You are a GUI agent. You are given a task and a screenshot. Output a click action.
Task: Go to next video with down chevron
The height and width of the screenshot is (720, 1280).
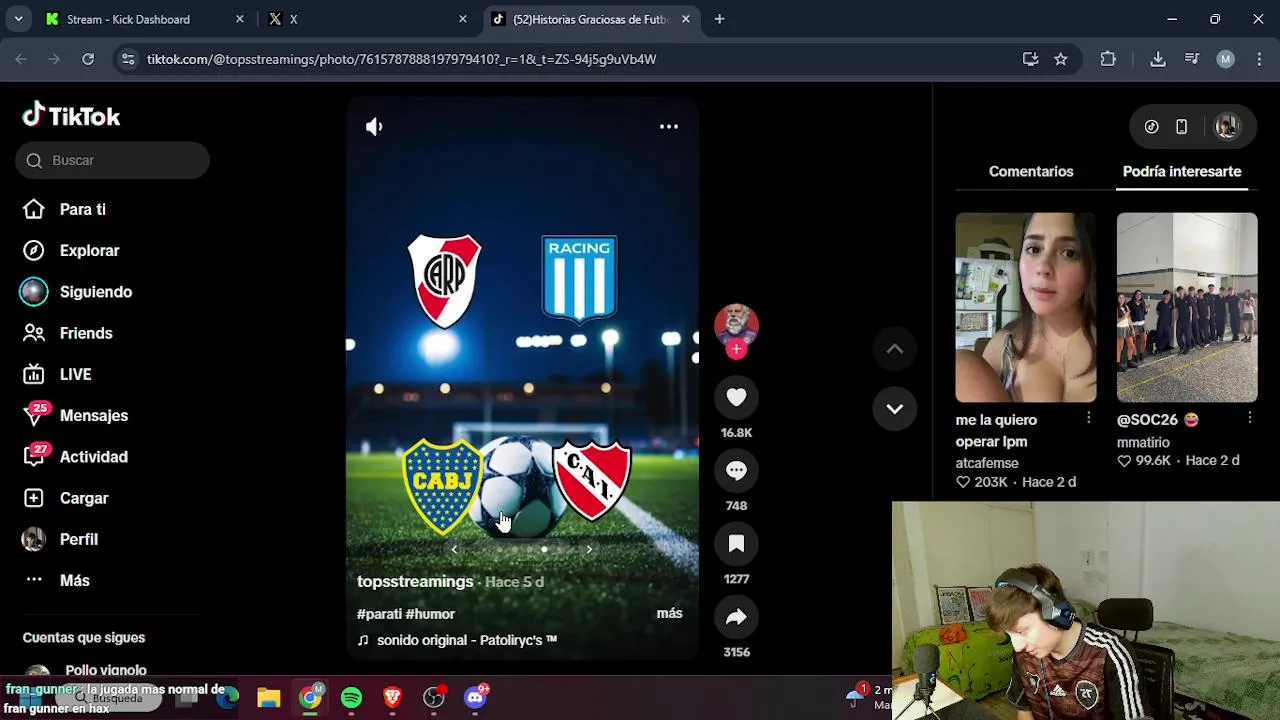click(894, 408)
